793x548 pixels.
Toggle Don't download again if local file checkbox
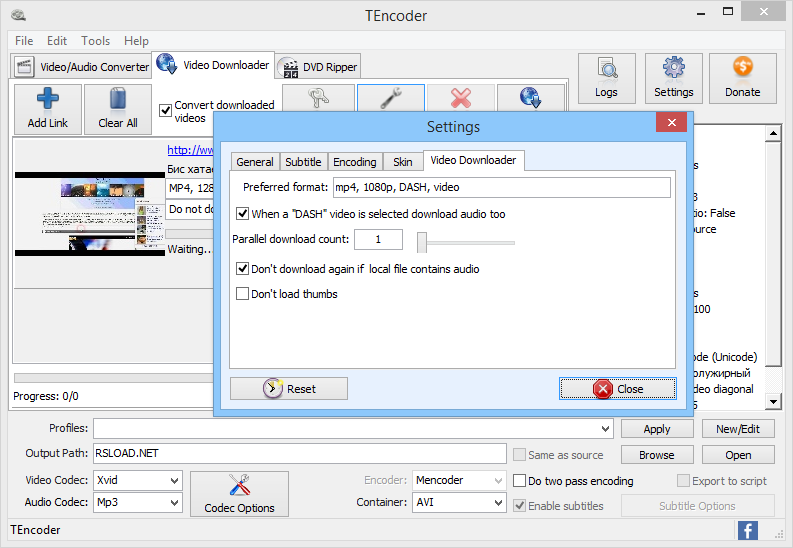point(242,269)
